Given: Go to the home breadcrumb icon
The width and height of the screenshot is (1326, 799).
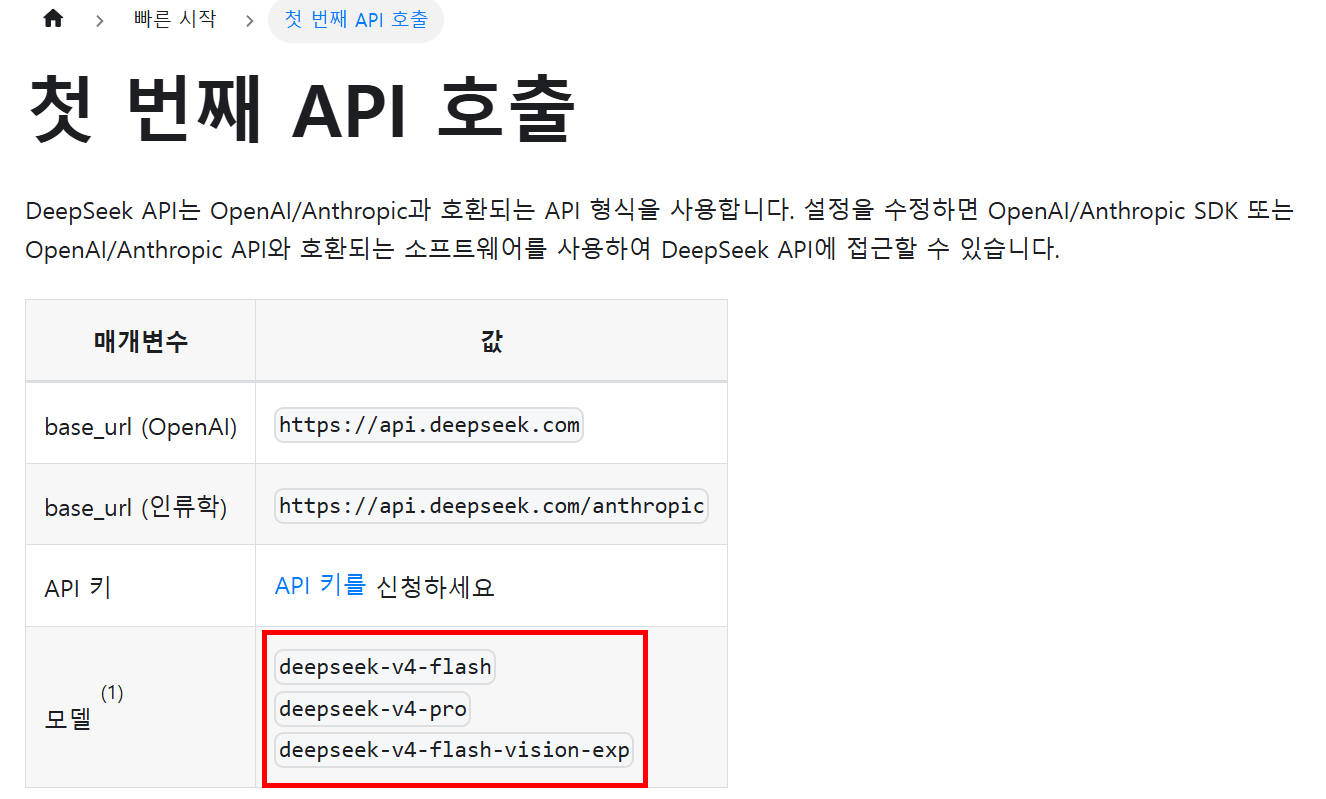Looking at the screenshot, I should coord(53,19).
